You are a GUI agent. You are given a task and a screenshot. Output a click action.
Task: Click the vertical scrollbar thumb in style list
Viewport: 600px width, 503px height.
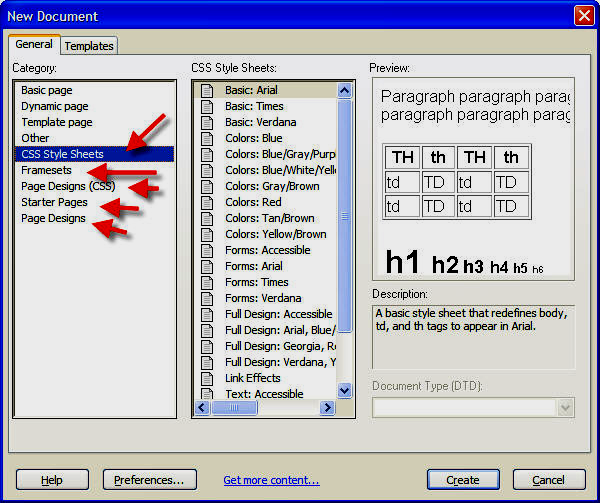pyautogui.click(x=344, y=216)
